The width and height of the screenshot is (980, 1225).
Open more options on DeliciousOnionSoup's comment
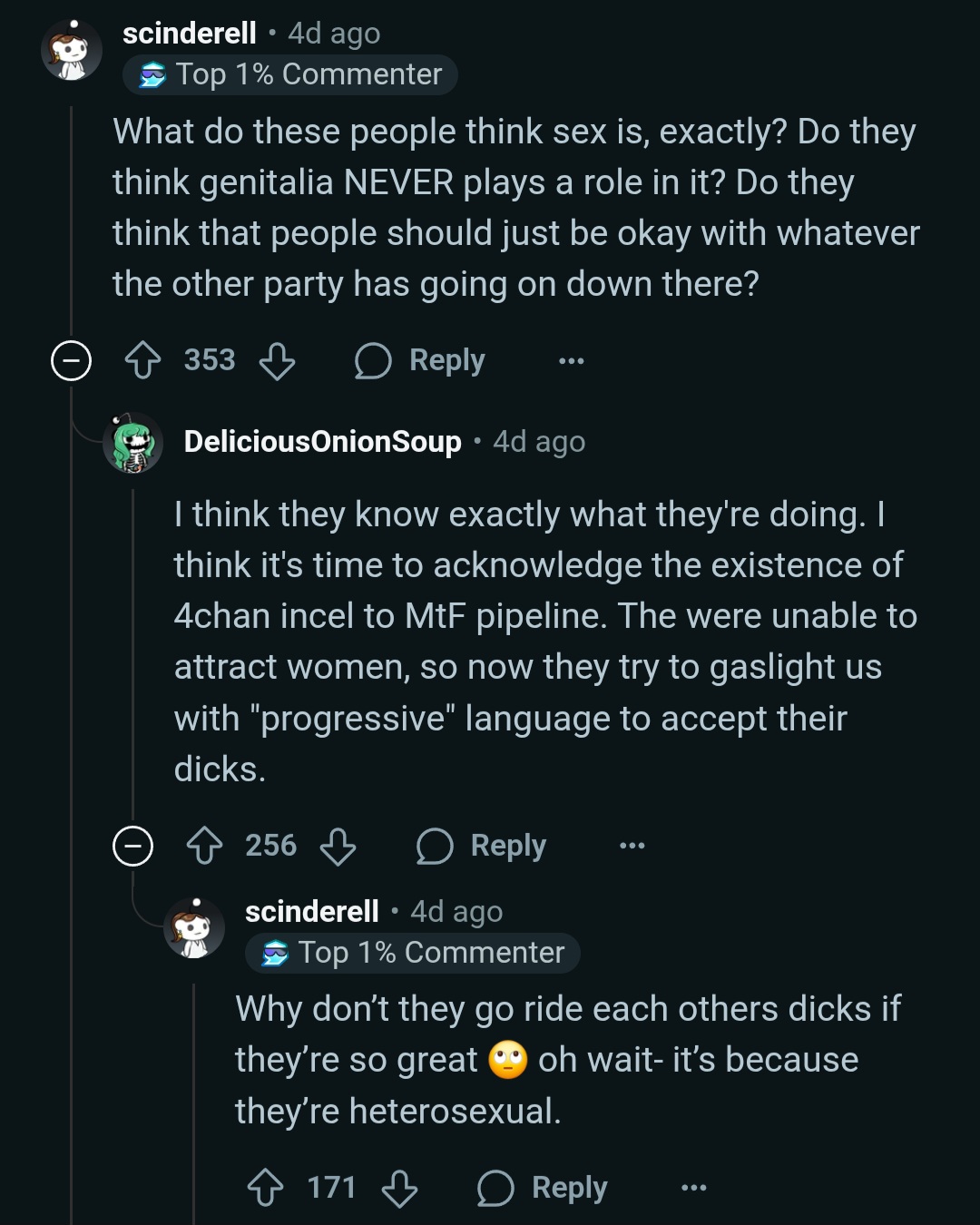click(x=632, y=846)
